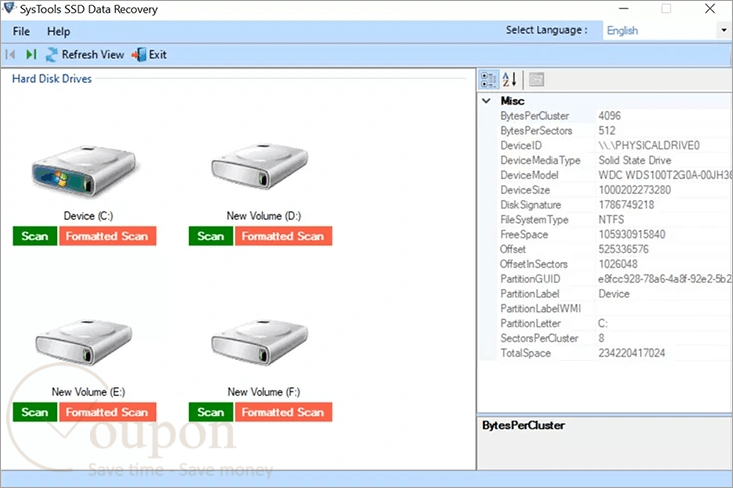Viewport: 733px width, 488px height.
Task: Select the TotalSpace property row
Action: 615,353
